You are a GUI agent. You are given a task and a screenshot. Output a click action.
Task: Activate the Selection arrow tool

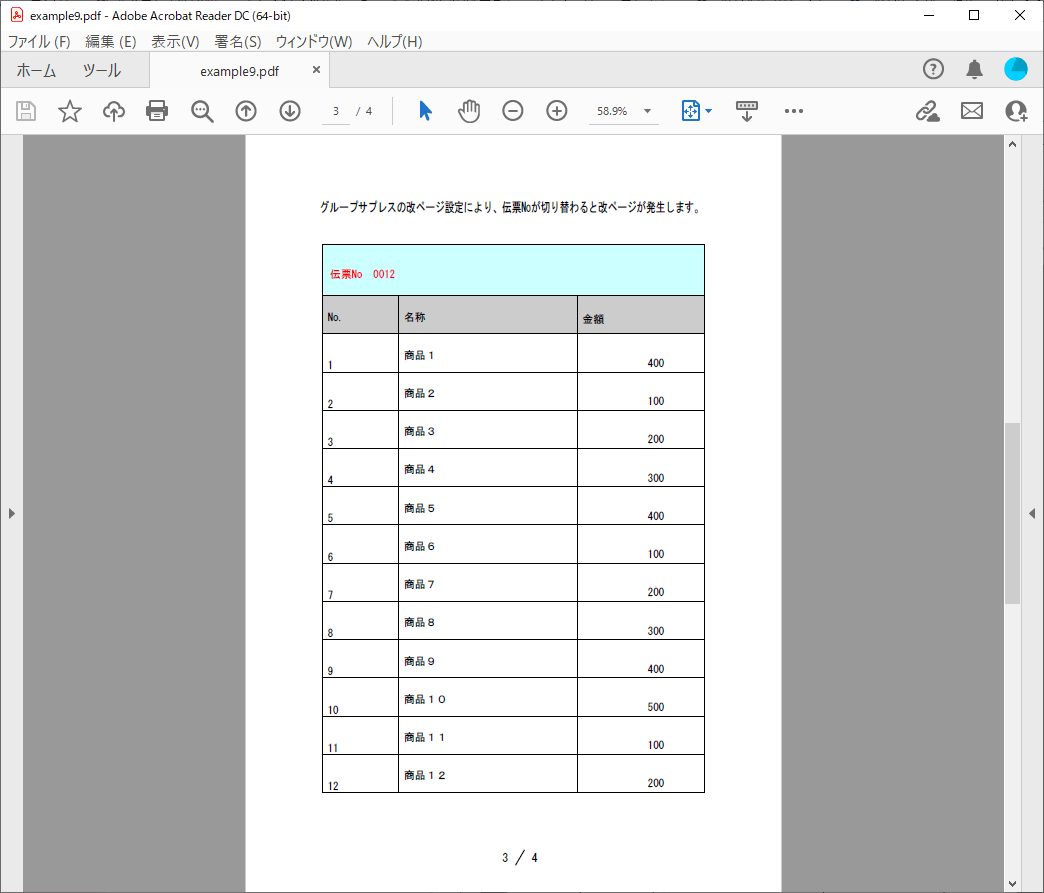click(x=425, y=111)
